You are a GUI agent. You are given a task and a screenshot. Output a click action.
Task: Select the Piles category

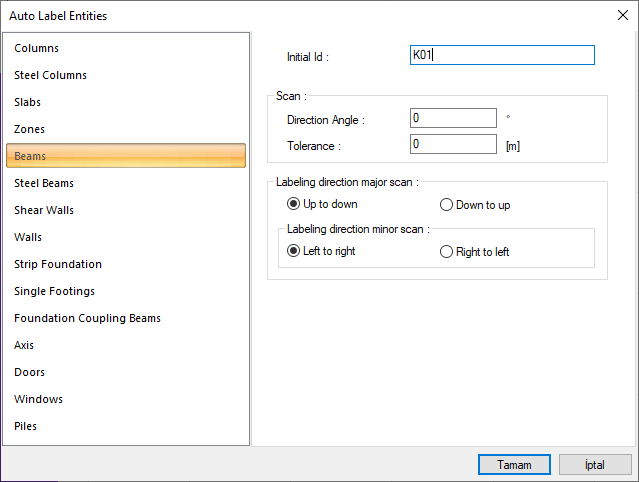[x=26, y=426]
